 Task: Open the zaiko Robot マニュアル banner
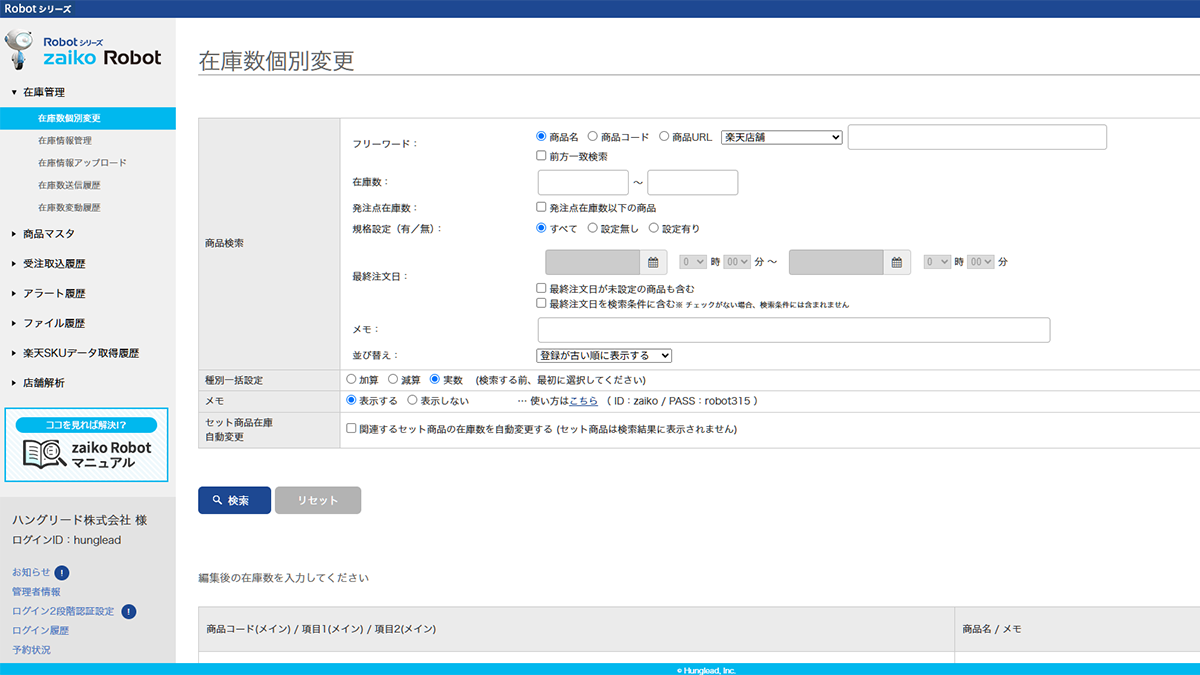pos(87,445)
